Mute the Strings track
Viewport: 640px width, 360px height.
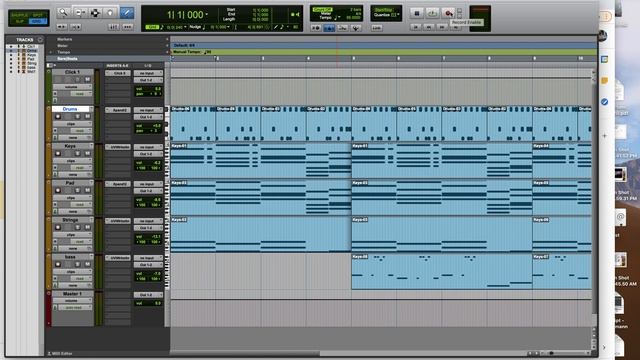tap(87, 227)
